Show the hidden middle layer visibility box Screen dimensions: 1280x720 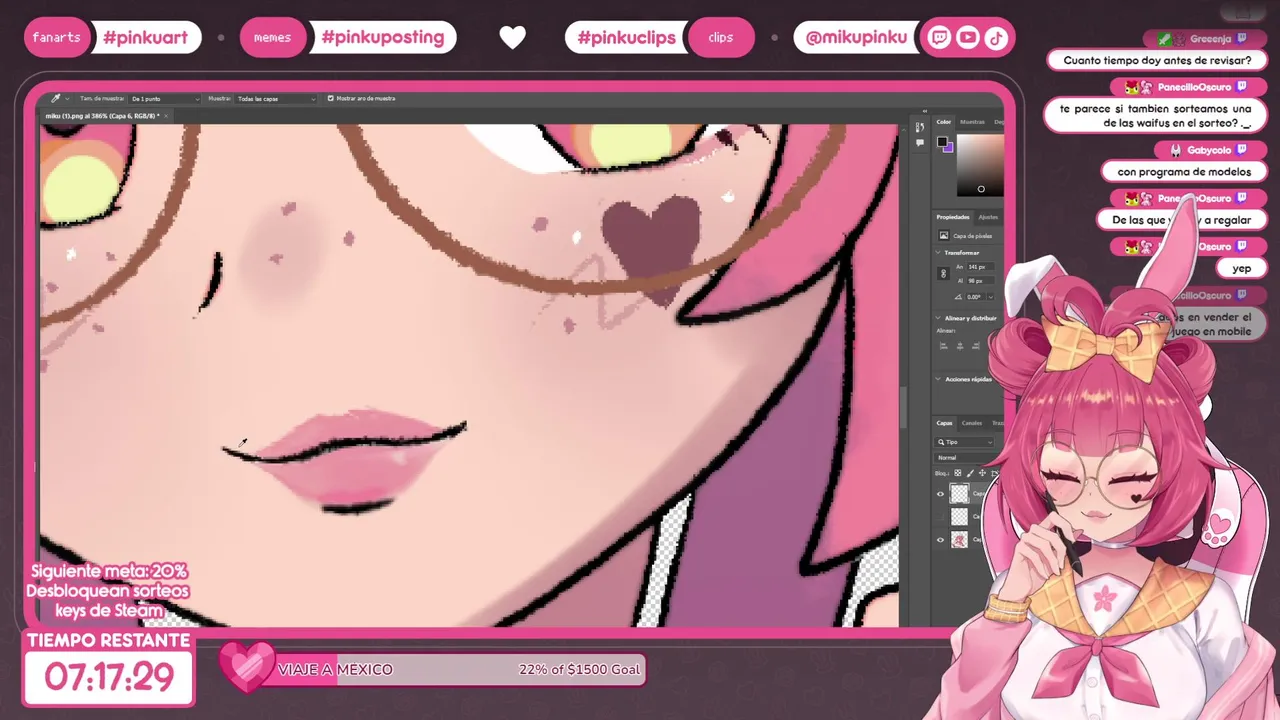(940, 517)
